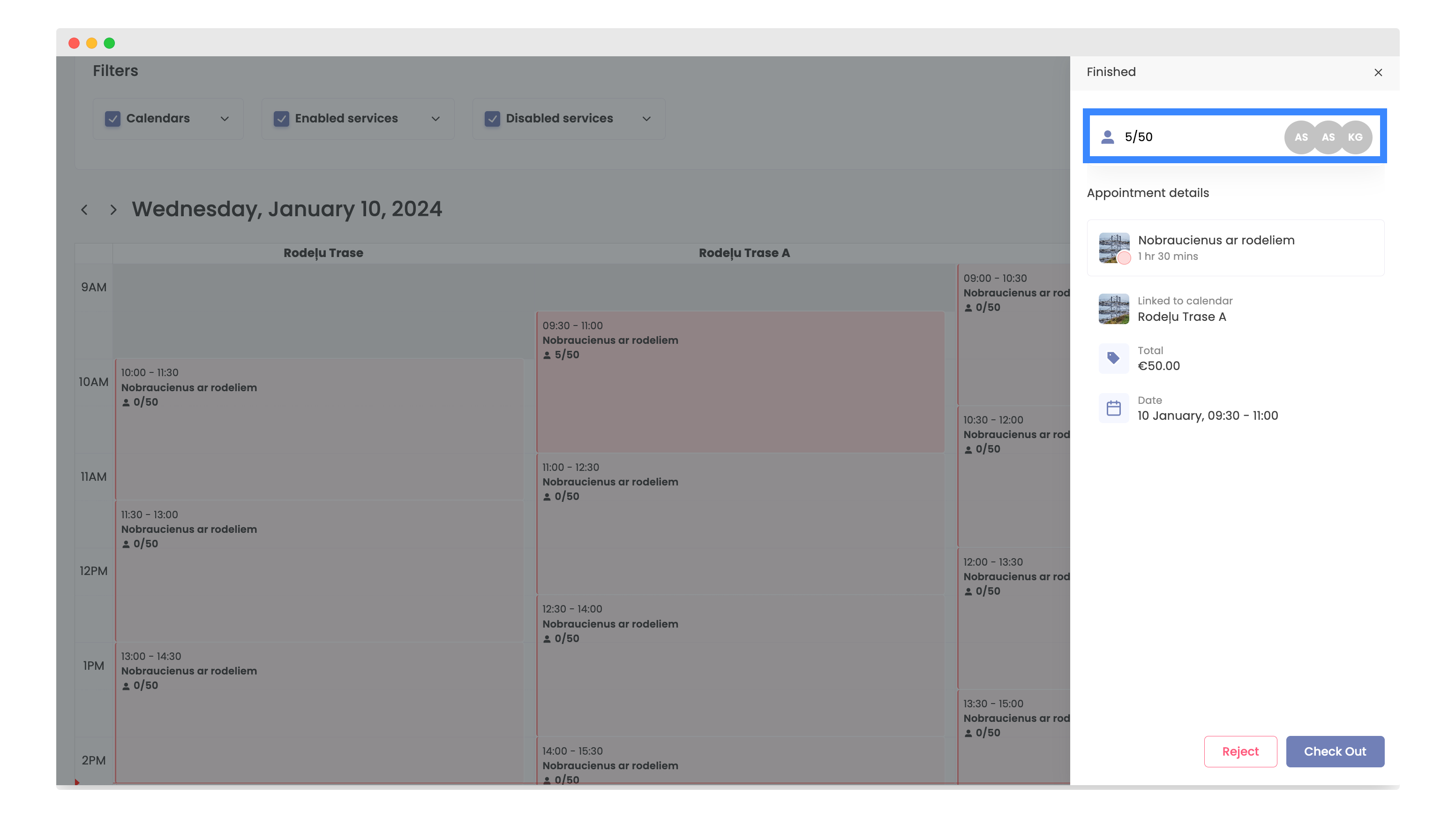Select the Rodeļu Trase column header
Screen dimensions: 1456x818
point(323,253)
